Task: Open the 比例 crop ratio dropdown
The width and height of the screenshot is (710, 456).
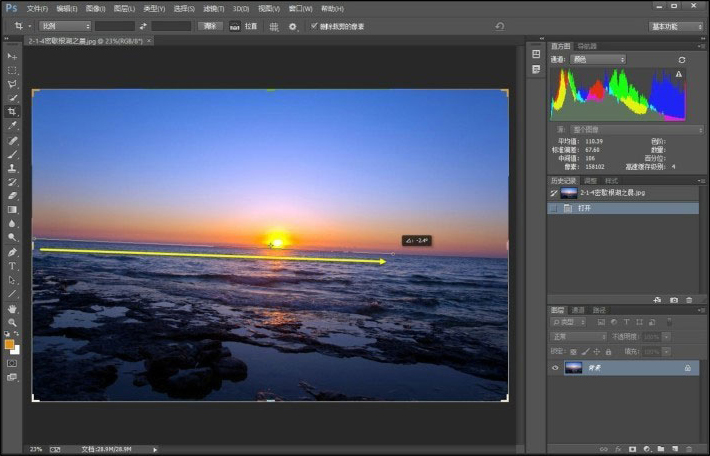Action: [64, 26]
